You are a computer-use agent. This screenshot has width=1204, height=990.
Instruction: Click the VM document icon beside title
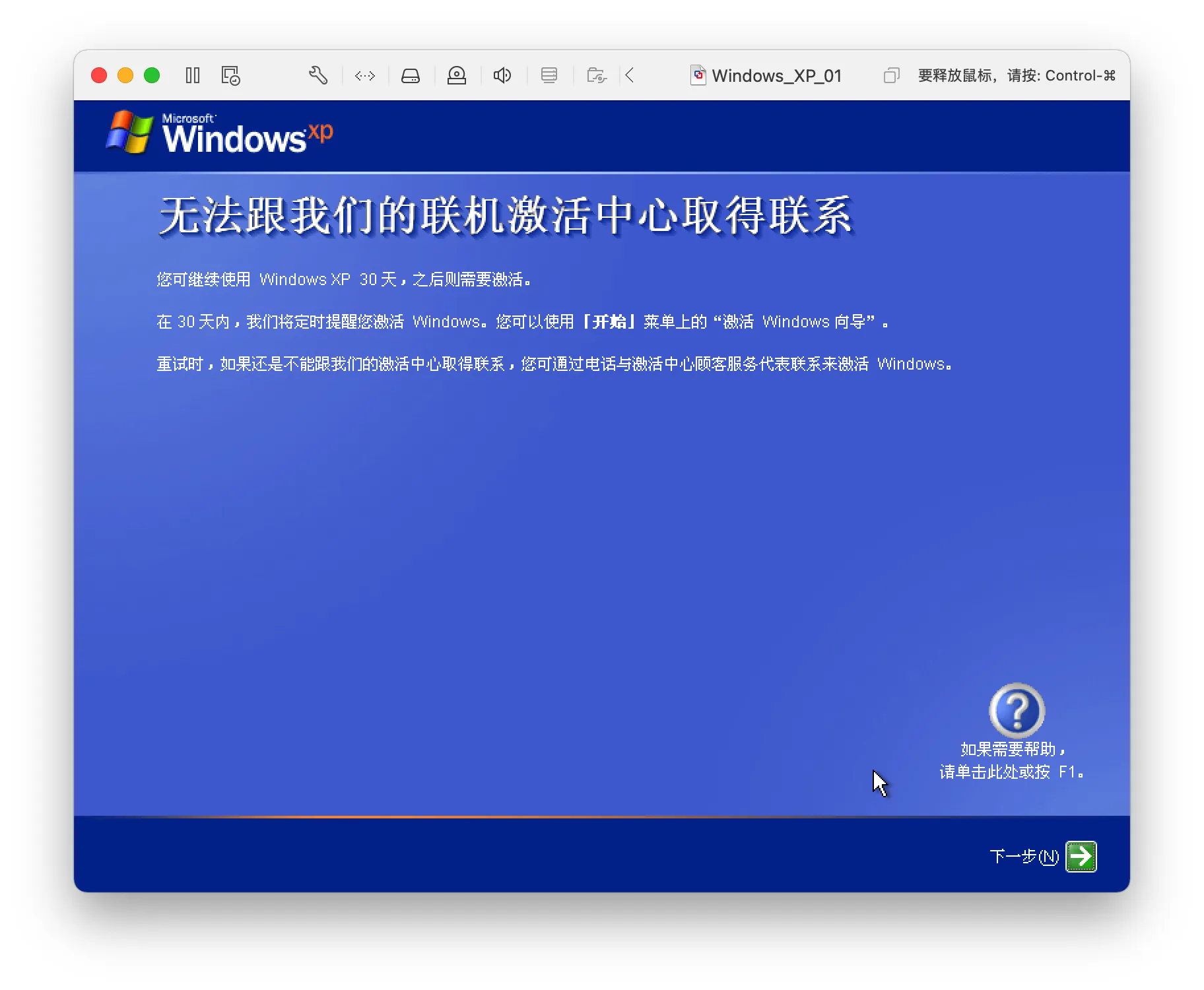click(698, 75)
